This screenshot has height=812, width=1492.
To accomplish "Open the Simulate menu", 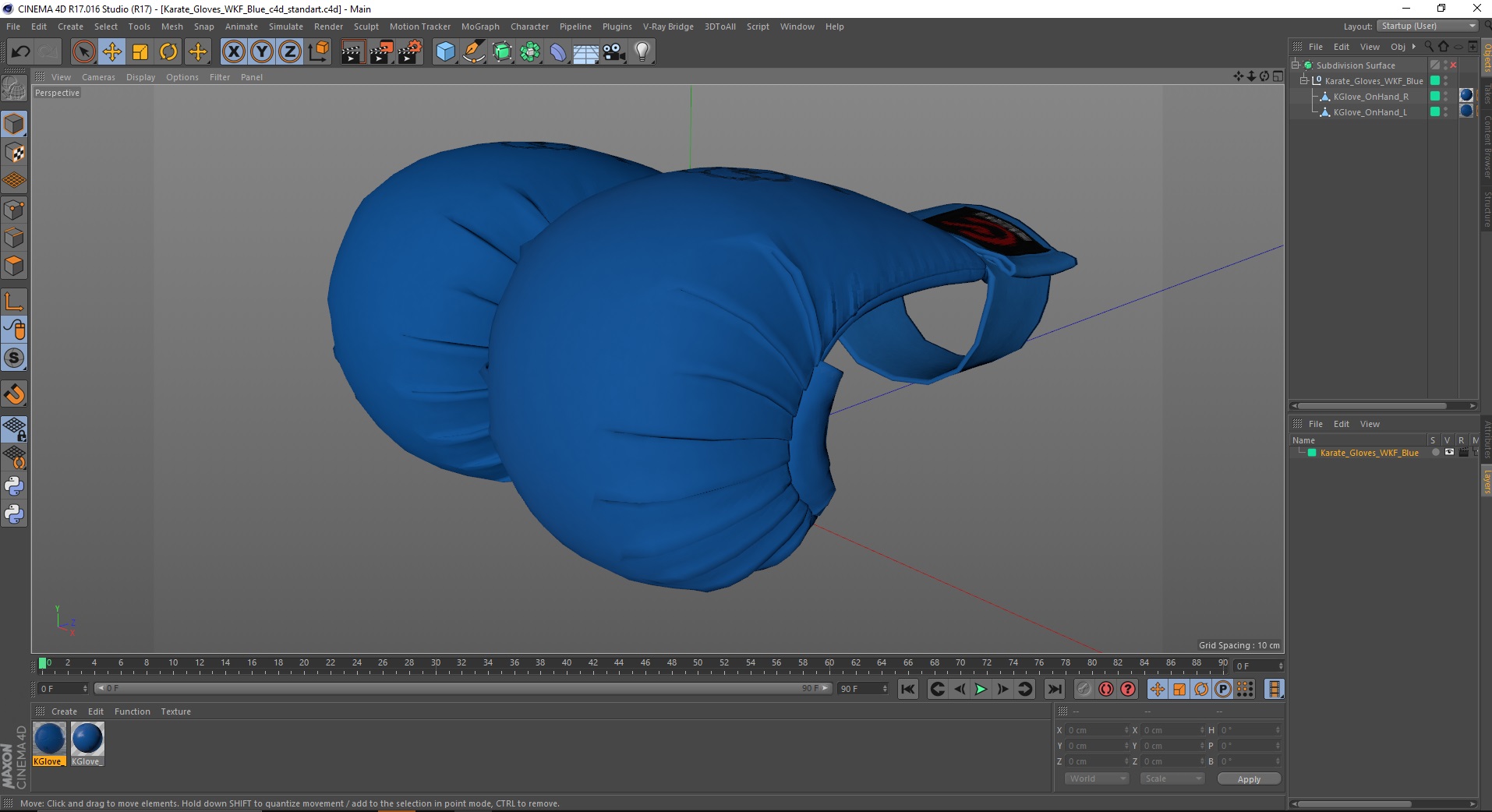I will pos(286,26).
